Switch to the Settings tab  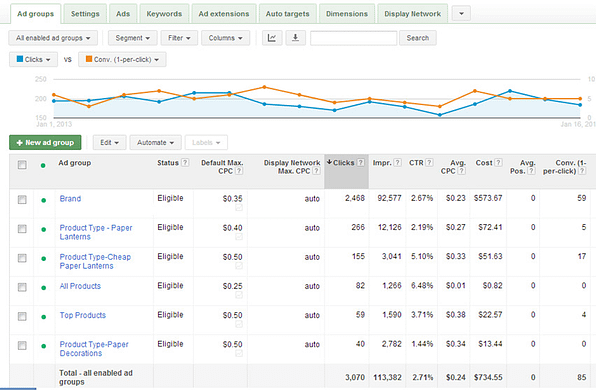(85, 14)
